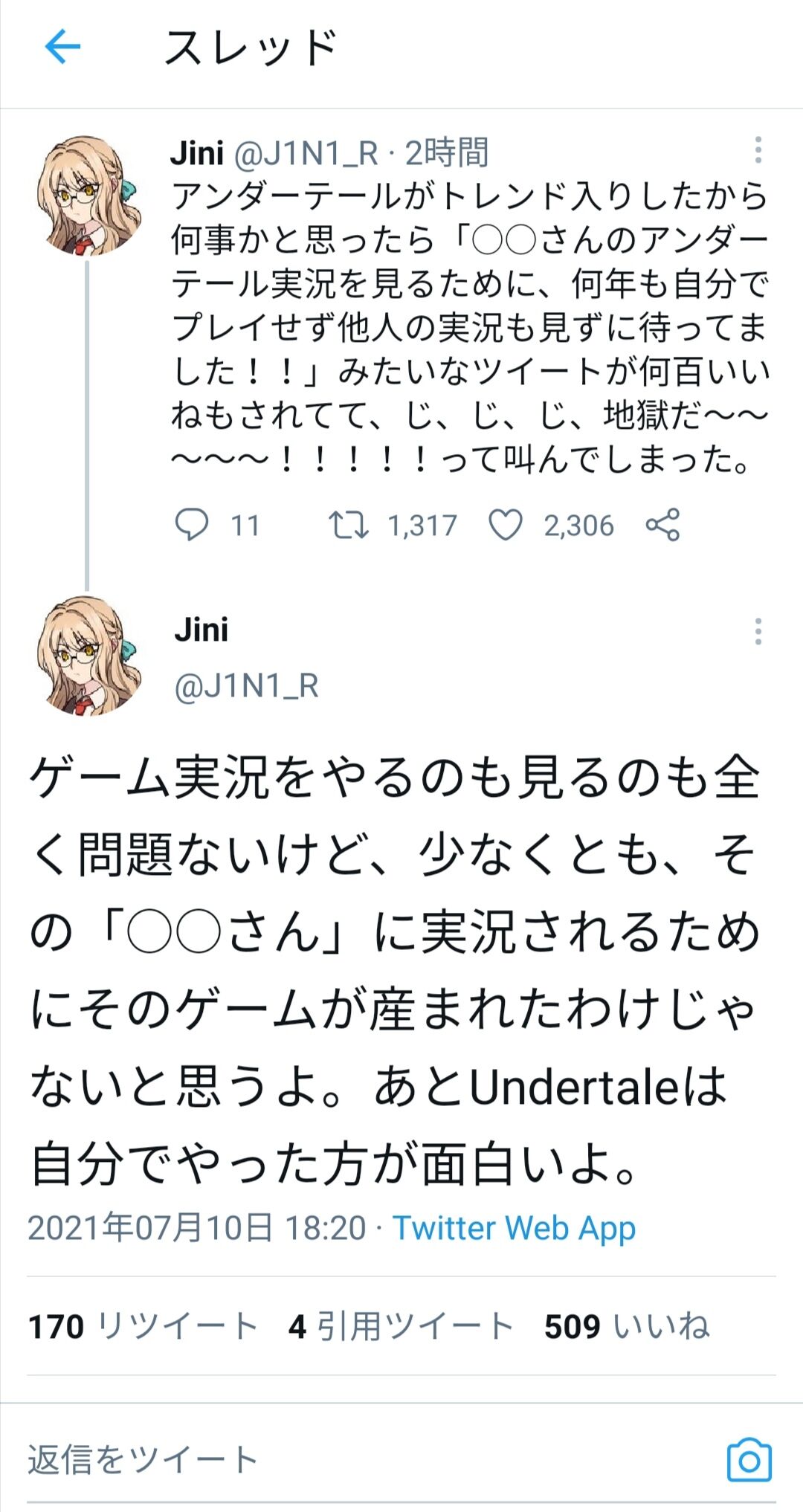Image resolution: width=803 pixels, height=1512 pixels.
Task: Tap the 2021年07月10日 18:20 timestamp
Action: tap(197, 1228)
